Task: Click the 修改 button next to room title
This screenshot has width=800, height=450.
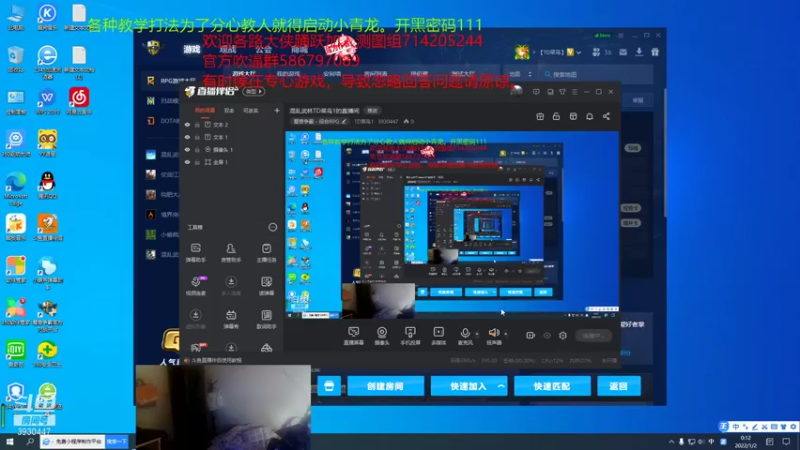Action: coord(372,111)
